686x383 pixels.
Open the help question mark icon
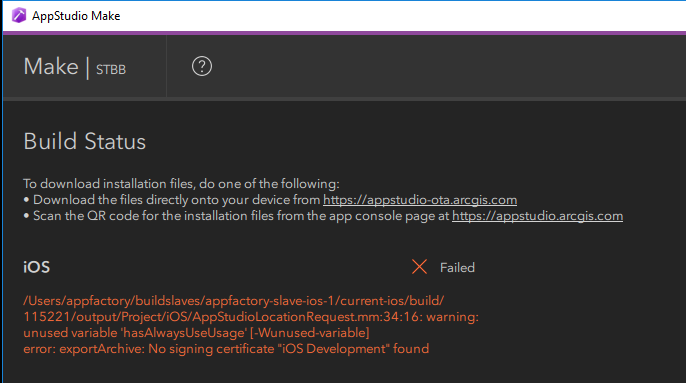point(202,67)
